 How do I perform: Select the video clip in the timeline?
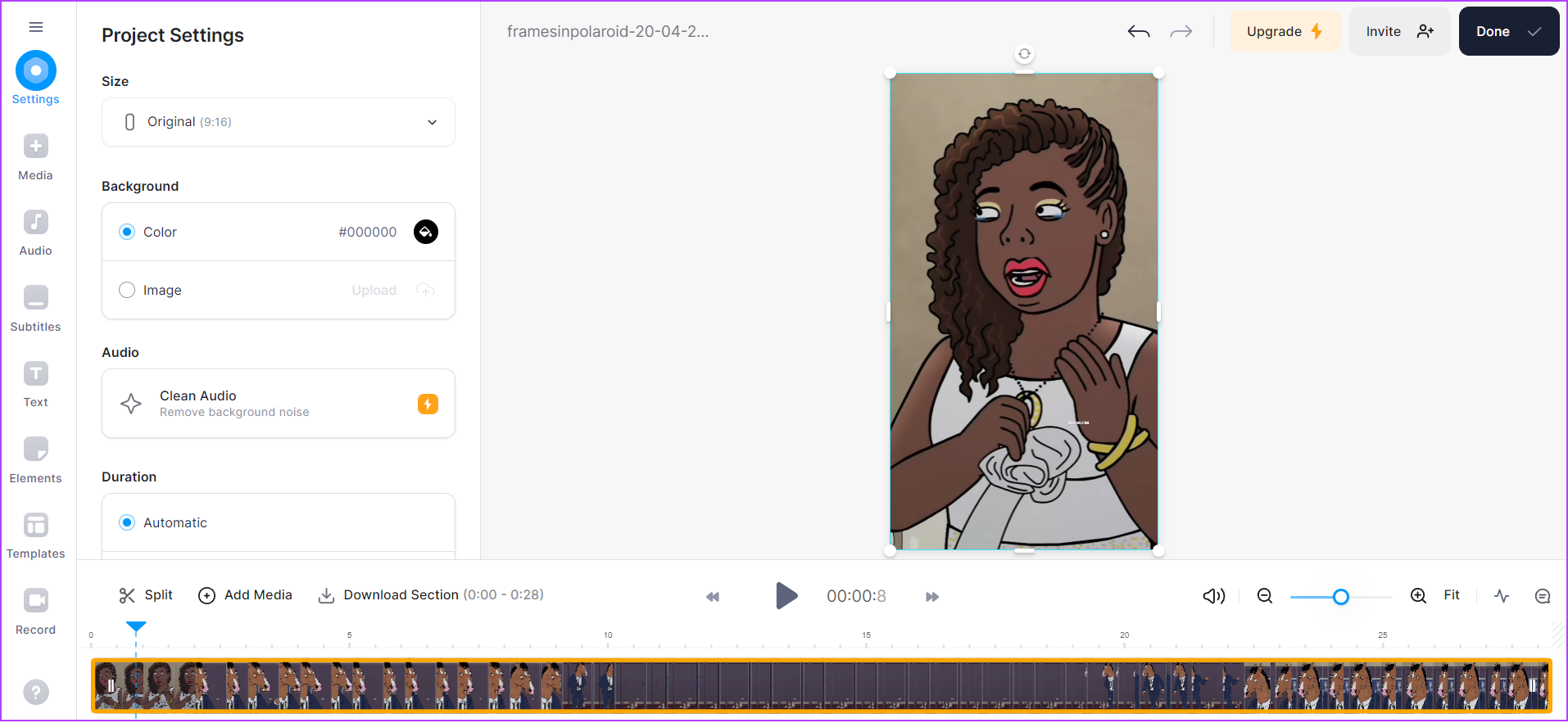tap(821, 685)
